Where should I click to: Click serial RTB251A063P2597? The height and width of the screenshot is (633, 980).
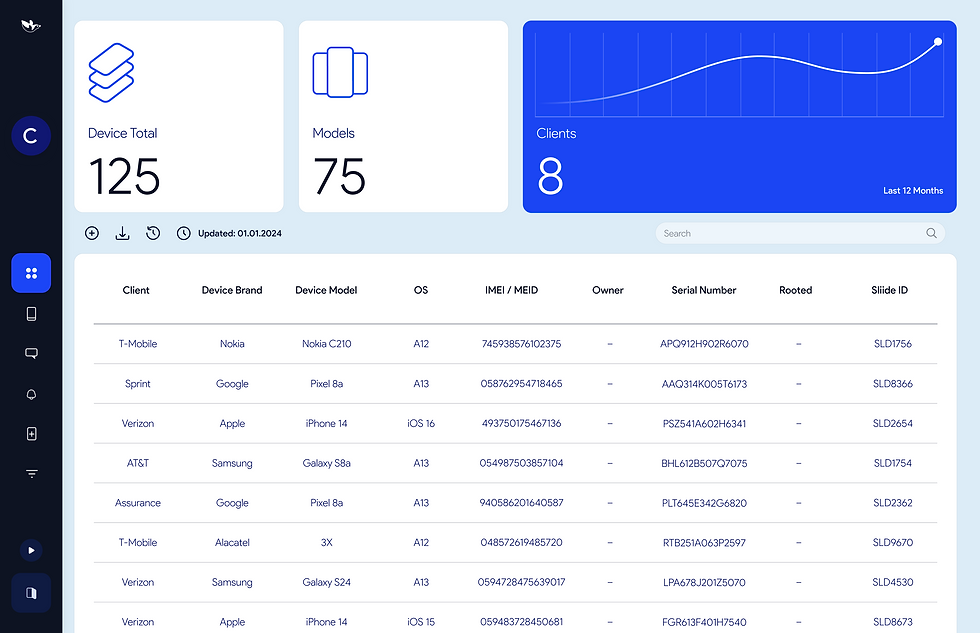click(x=704, y=542)
